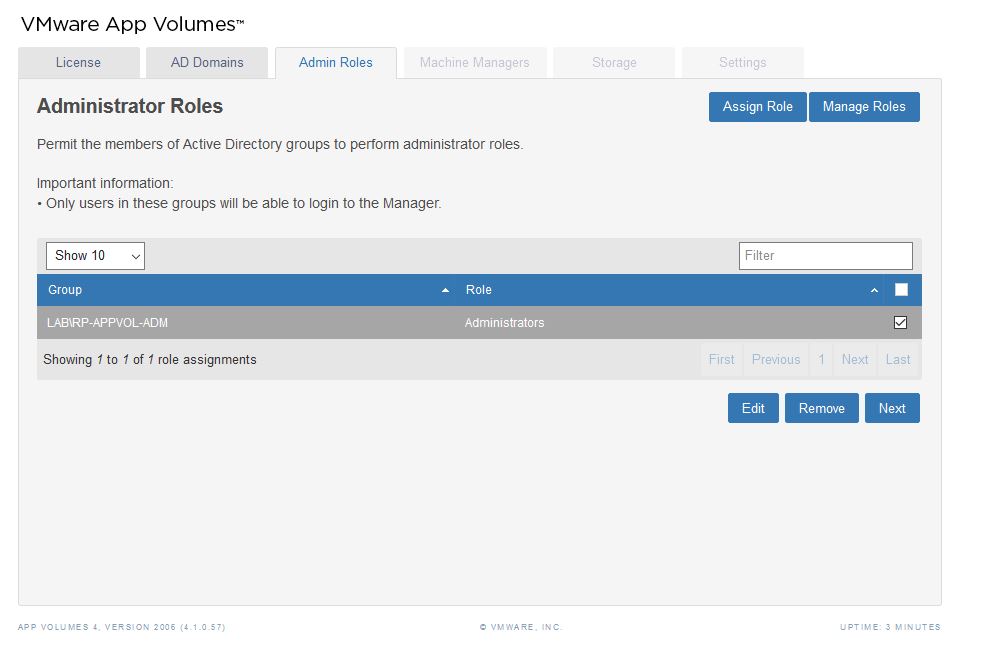Remove the selected role assignment

tap(821, 409)
